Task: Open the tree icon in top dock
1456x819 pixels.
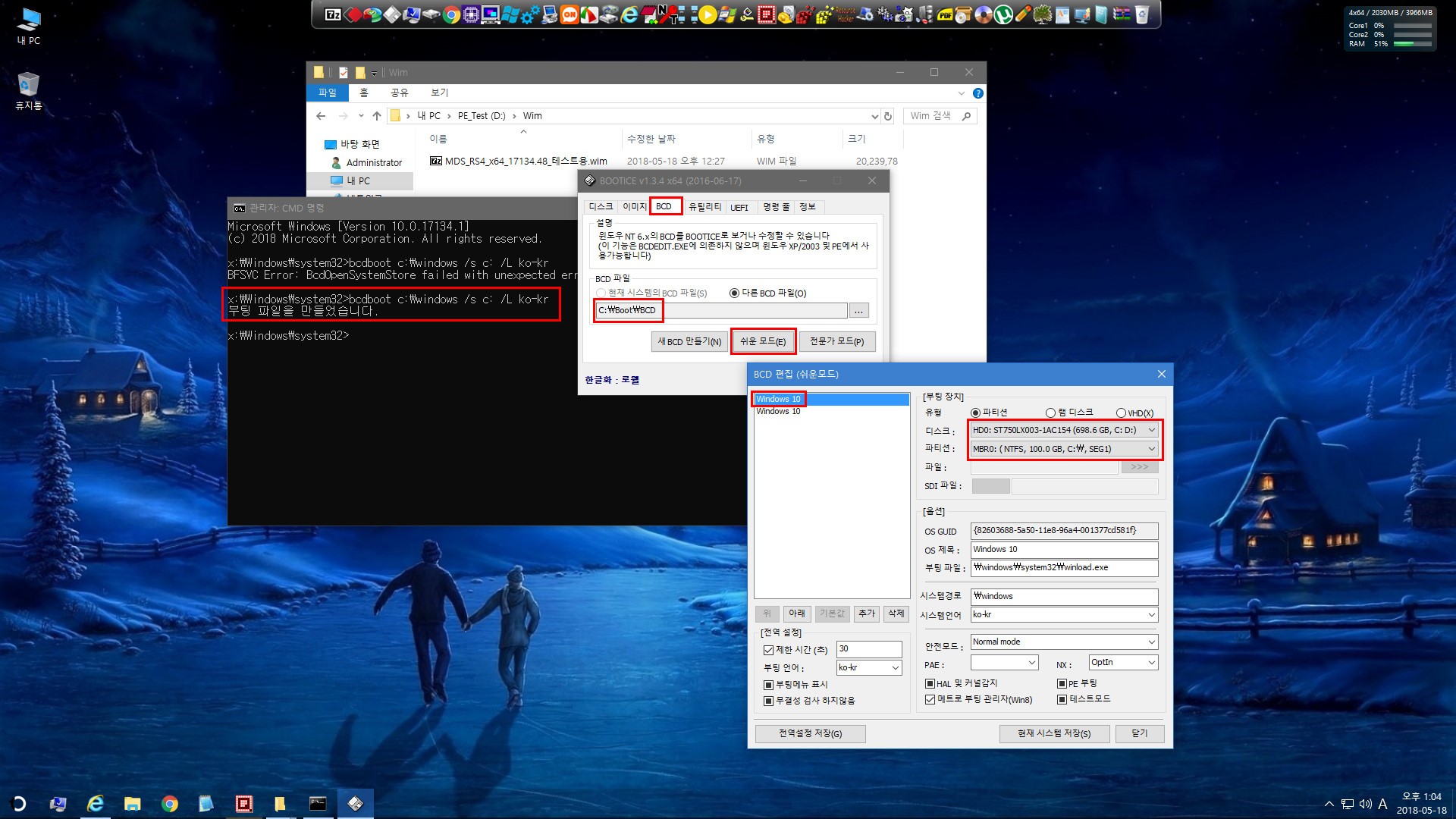Action: [1043, 14]
